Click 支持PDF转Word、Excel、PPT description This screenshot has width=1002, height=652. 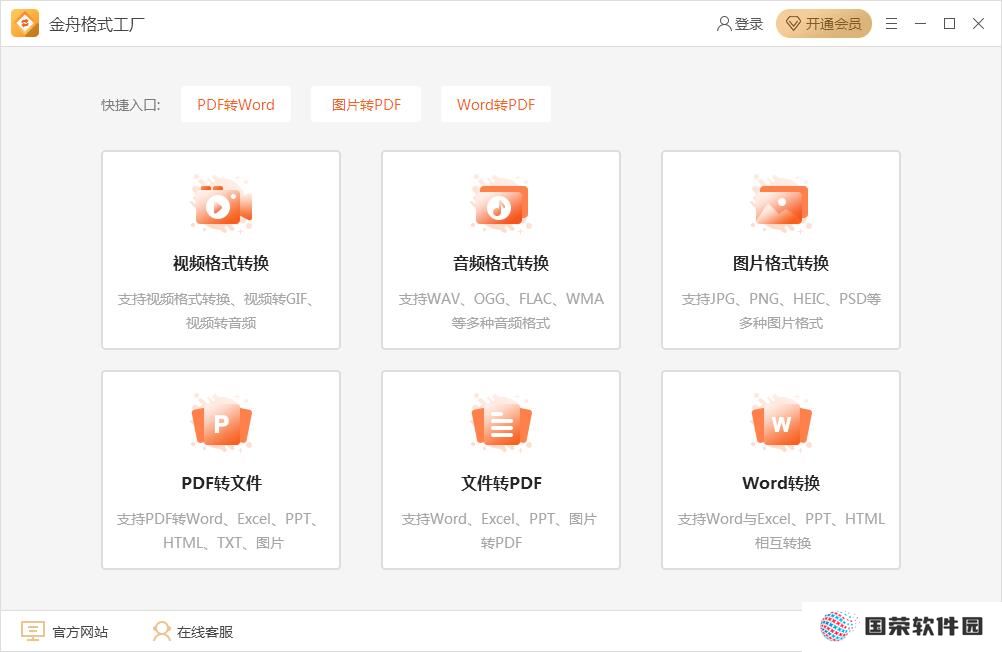tap(217, 519)
